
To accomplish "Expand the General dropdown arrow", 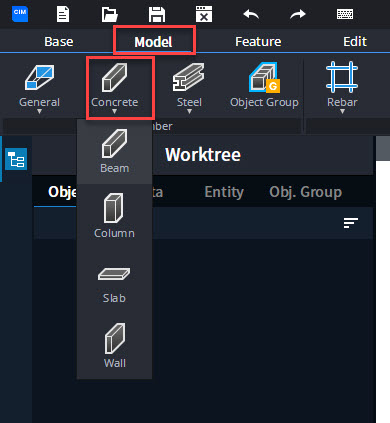I will [39, 112].
